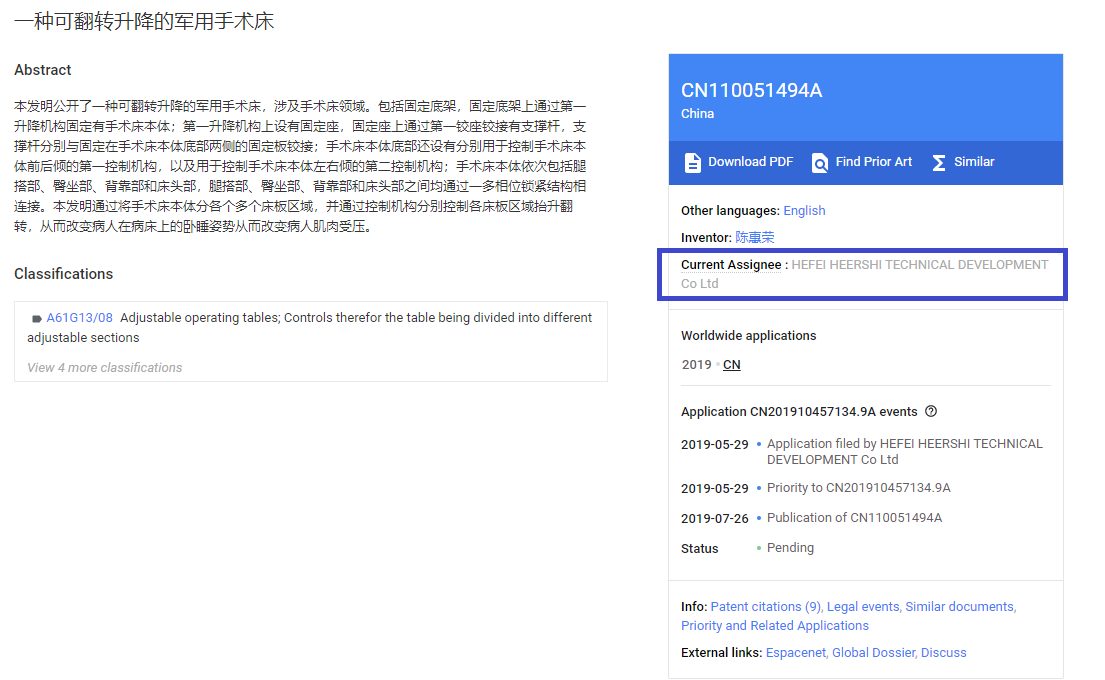The height and width of the screenshot is (680, 1105).
Task: Click the Pending status value
Action: click(790, 548)
